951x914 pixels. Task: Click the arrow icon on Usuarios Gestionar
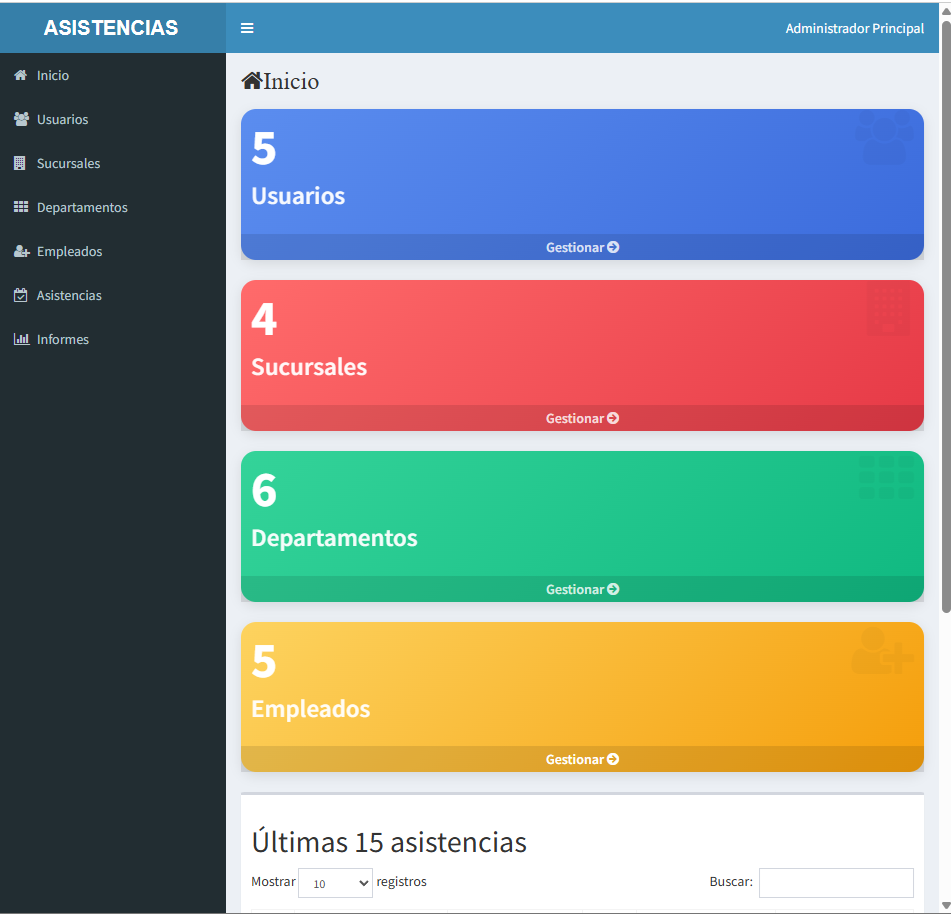(613, 247)
